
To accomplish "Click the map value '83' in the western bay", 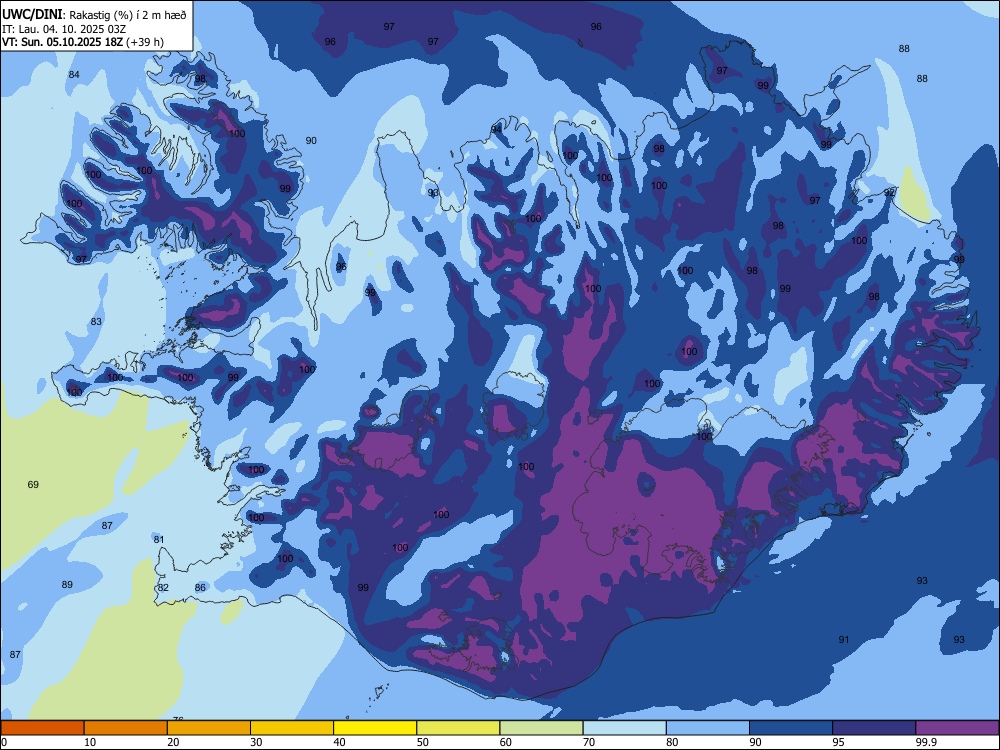I will pos(96,321).
